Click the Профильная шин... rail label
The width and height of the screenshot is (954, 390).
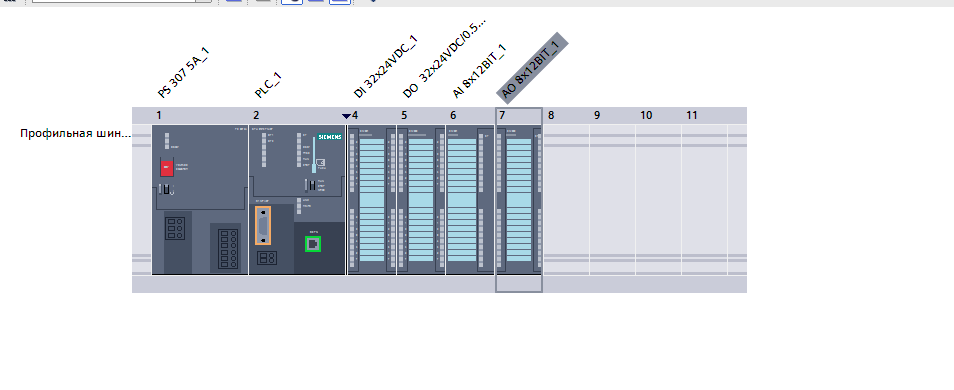click(75, 133)
